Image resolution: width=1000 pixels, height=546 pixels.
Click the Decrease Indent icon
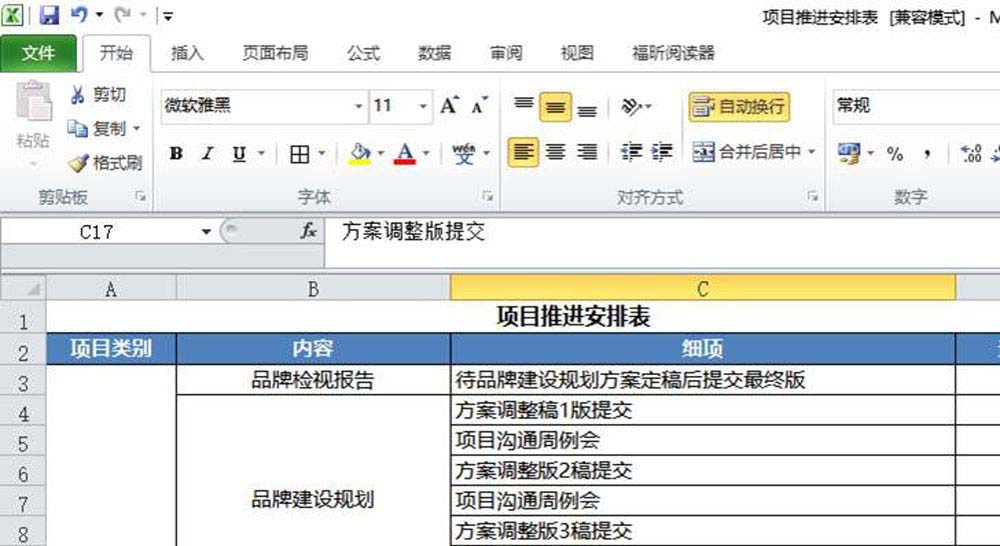point(630,153)
